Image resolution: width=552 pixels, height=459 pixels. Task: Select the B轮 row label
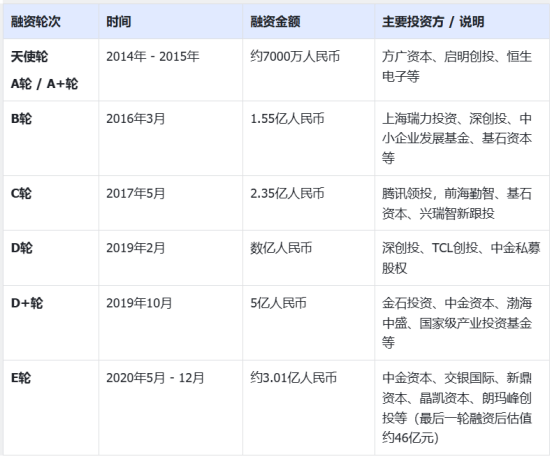[x=21, y=119]
